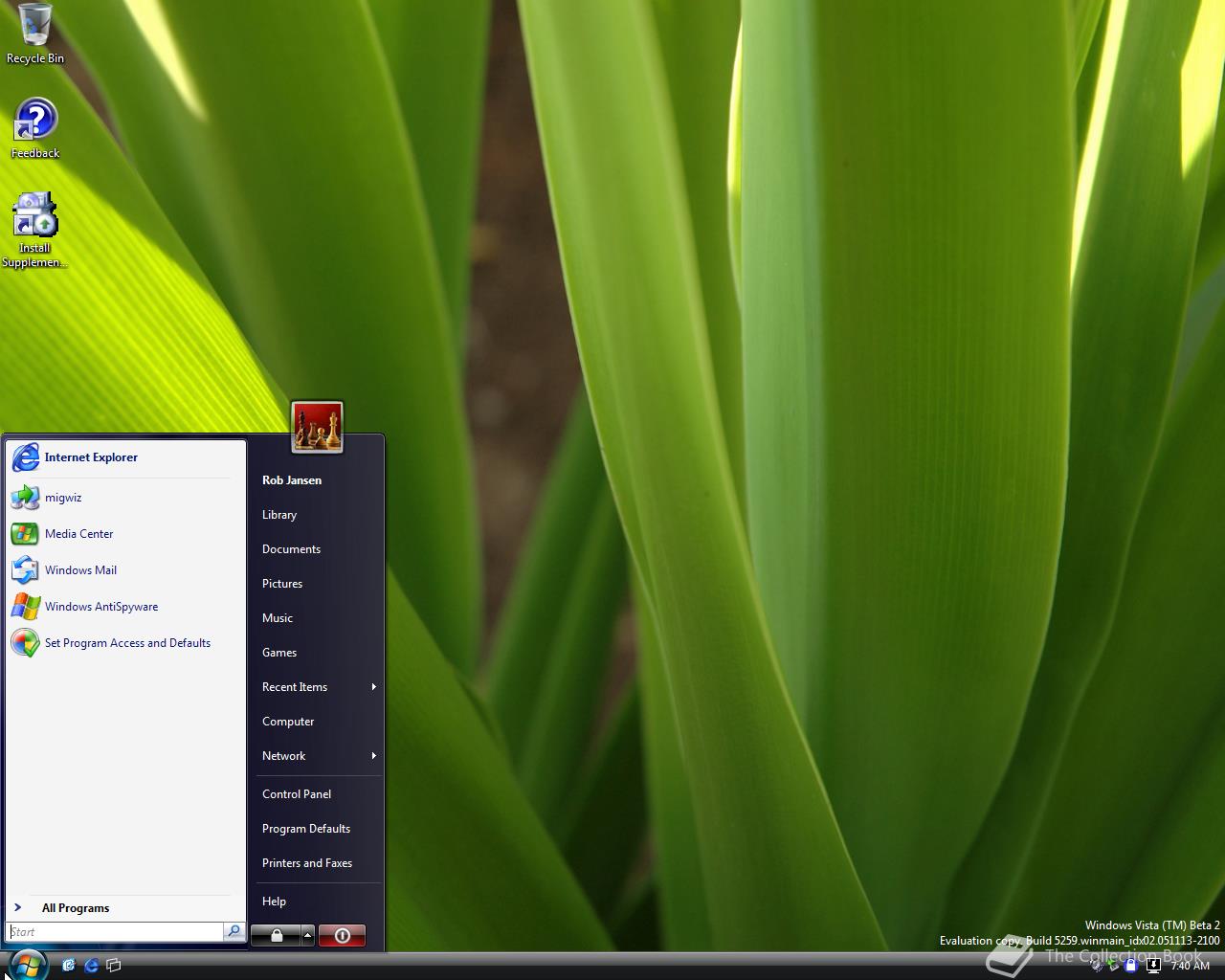This screenshot has width=1225, height=980.
Task: Click the monitor download tray icon
Action: pos(1153,966)
